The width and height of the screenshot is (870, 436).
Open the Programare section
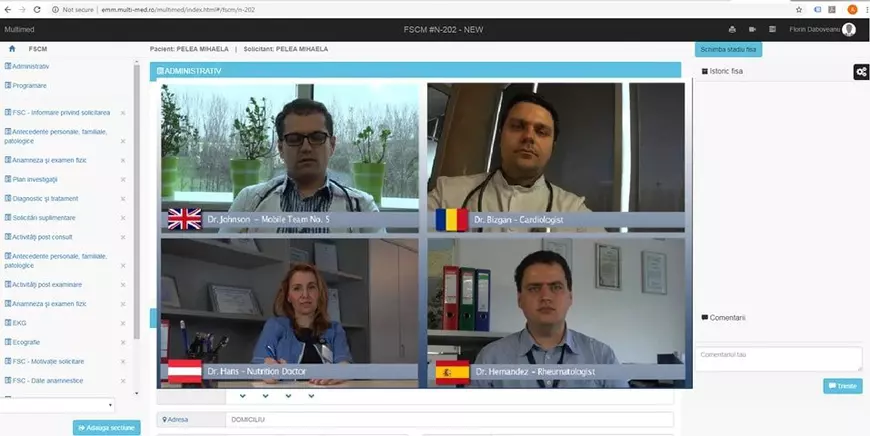(x=26, y=85)
